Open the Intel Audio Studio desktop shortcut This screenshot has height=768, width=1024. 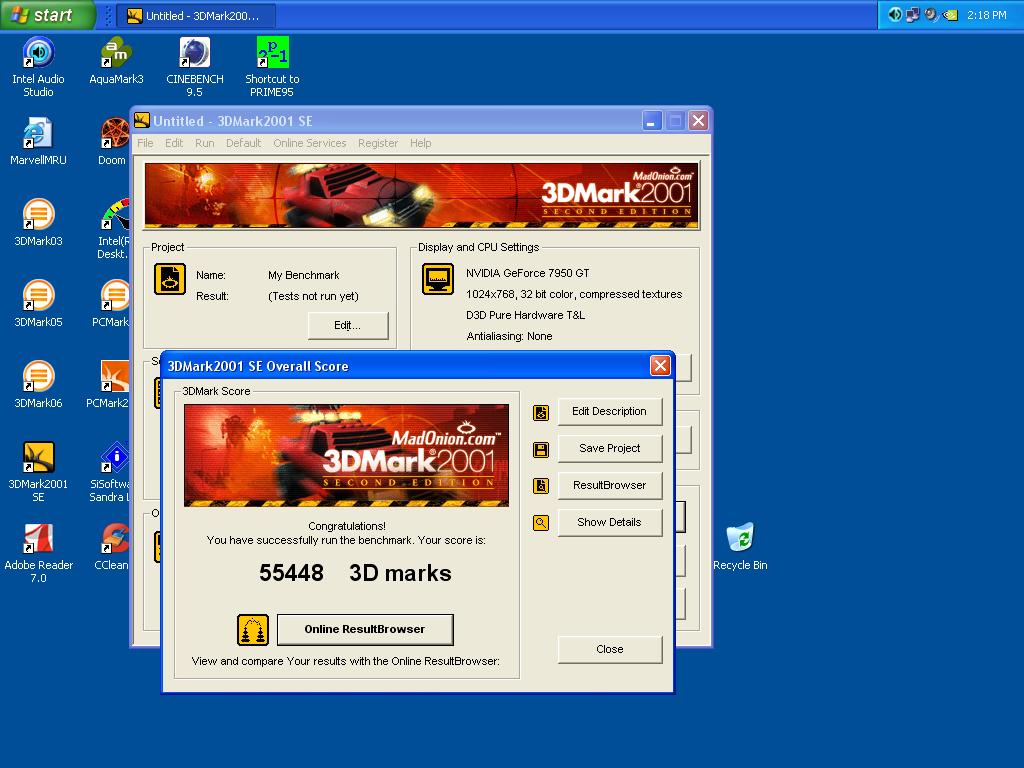pyautogui.click(x=39, y=66)
